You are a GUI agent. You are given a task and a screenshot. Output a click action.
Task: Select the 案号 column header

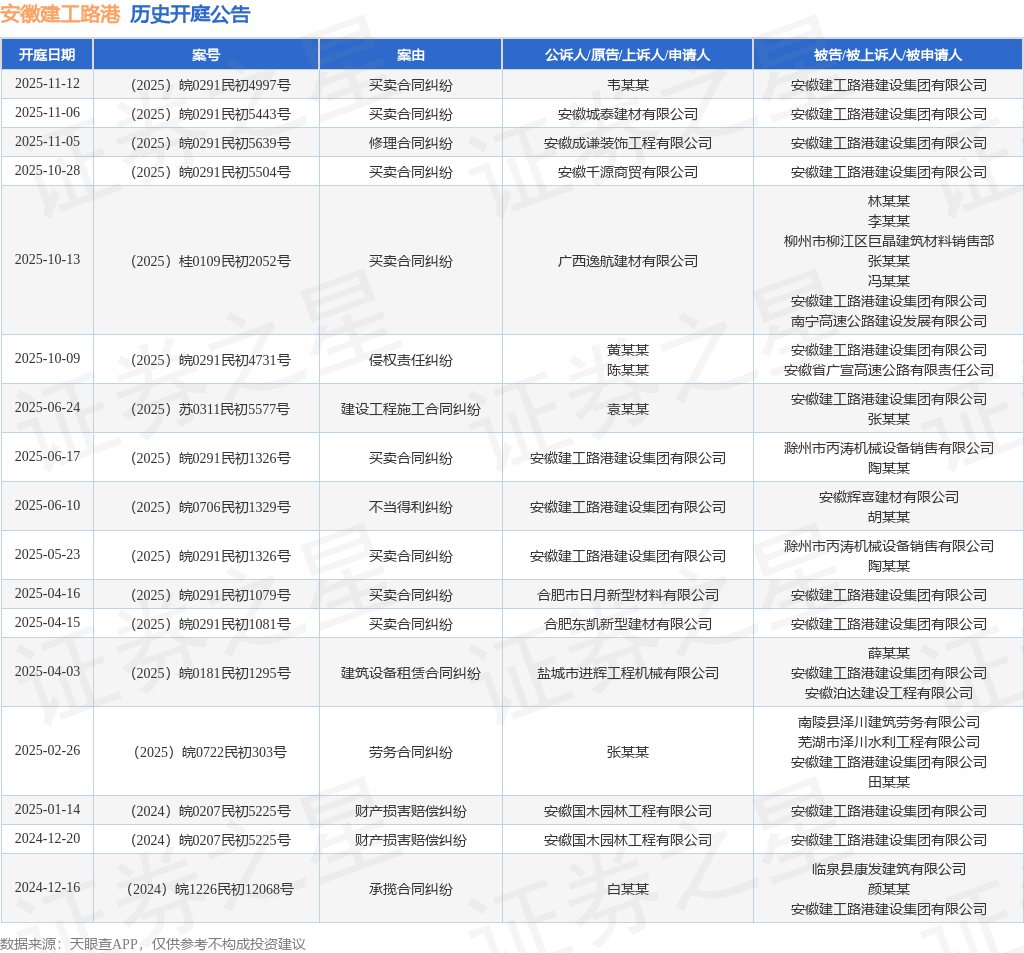[x=206, y=55]
